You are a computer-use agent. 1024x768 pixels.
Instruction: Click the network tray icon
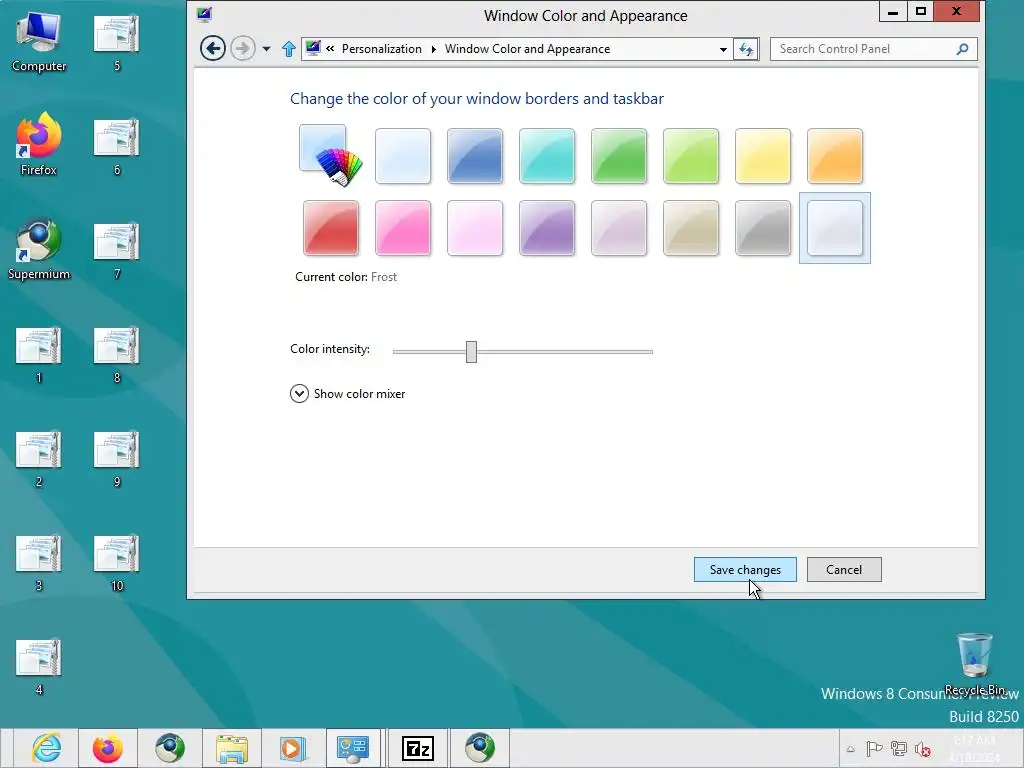point(899,749)
